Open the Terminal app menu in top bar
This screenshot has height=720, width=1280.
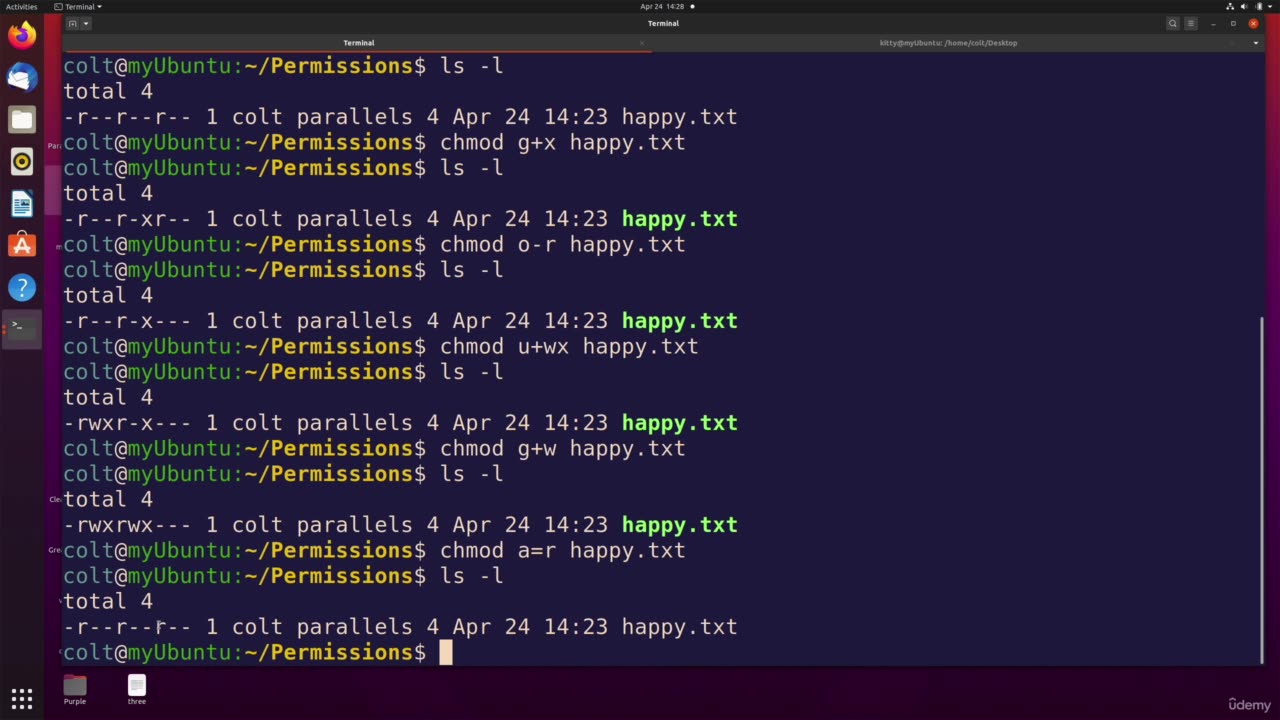pos(78,6)
